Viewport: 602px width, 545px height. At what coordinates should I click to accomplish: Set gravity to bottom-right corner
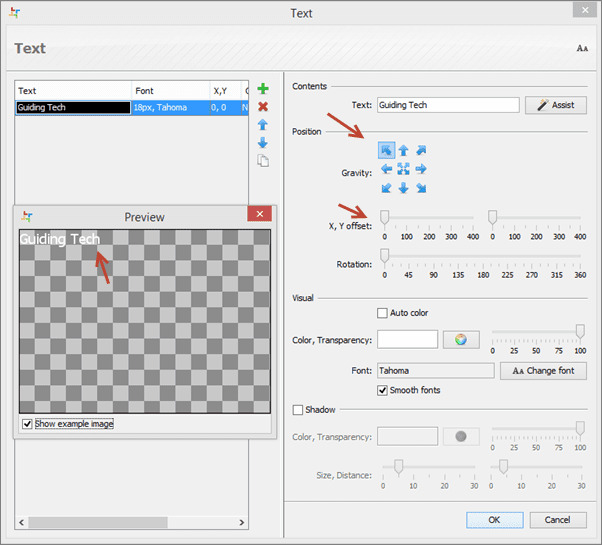click(x=421, y=188)
